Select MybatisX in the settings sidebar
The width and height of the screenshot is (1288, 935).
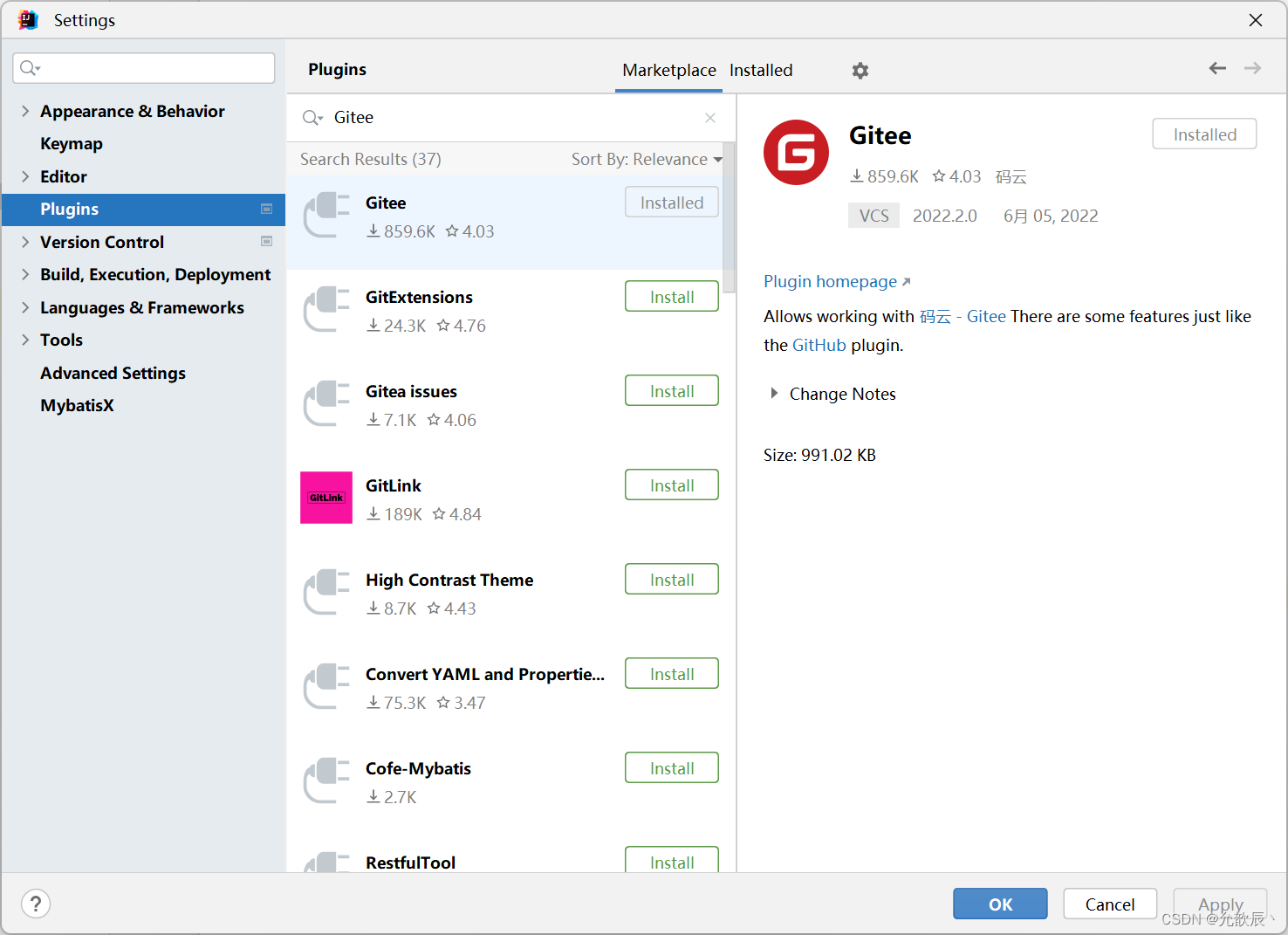[77, 405]
